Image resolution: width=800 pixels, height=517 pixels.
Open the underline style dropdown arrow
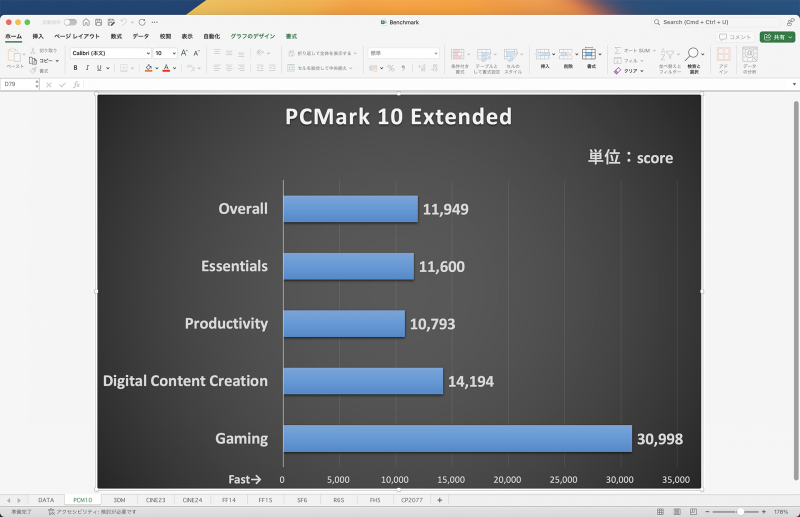pyautogui.click(x=108, y=68)
